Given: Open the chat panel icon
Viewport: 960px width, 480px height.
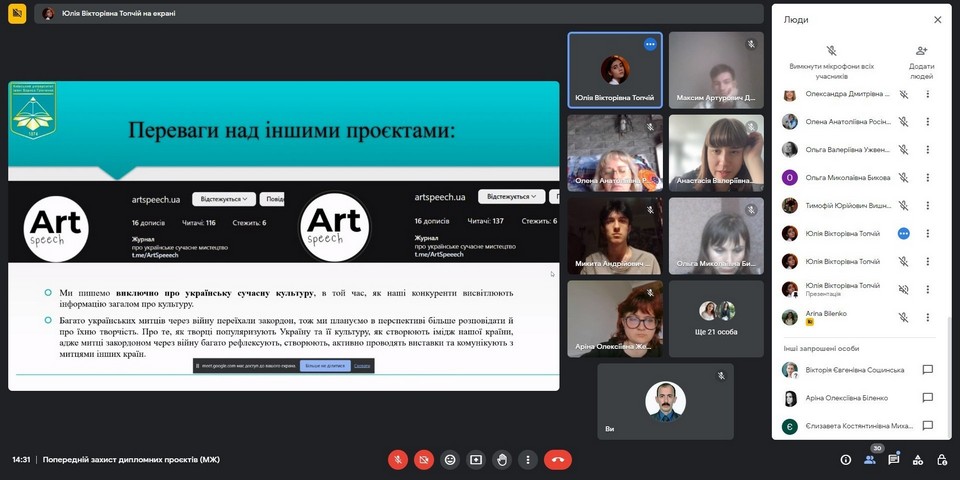Looking at the screenshot, I should pos(894,460).
